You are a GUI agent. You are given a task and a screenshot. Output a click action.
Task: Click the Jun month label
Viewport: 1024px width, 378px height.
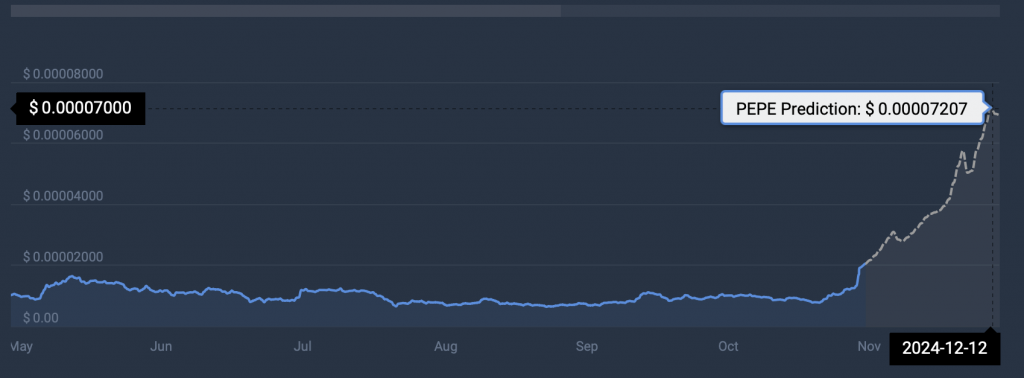[x=161, y=347]
